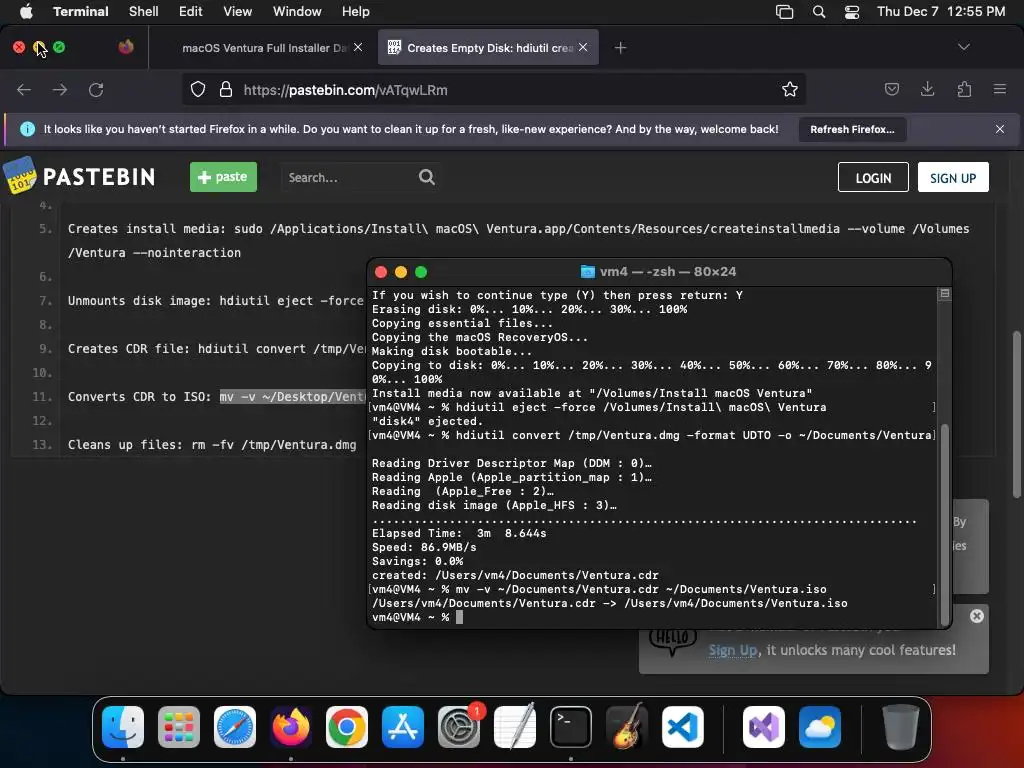Click the Save to Pocket icon
This screenshot has height=768, width=1024.
click(x=891, y=89)
